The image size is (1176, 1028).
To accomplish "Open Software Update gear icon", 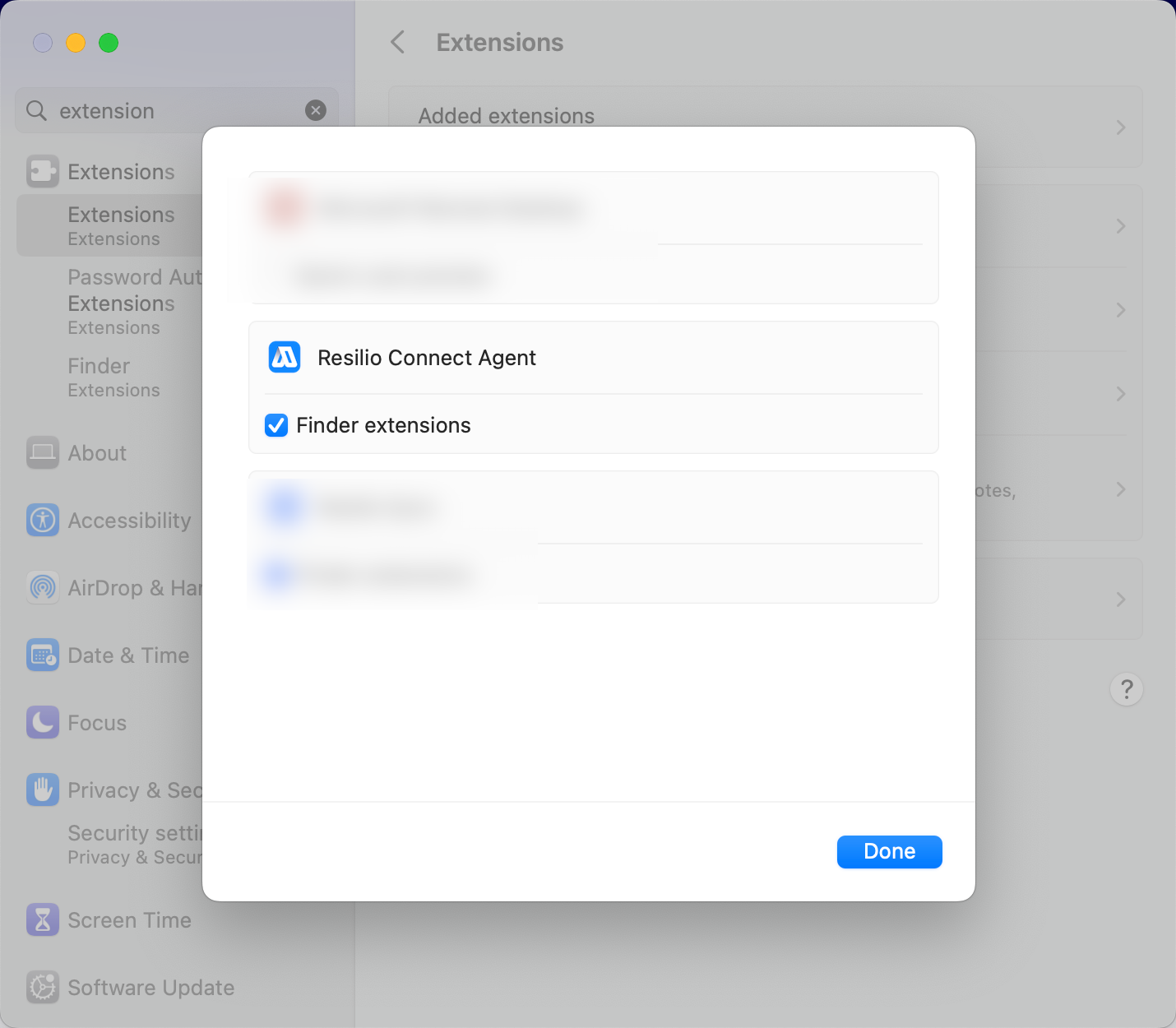I will 43,988.
